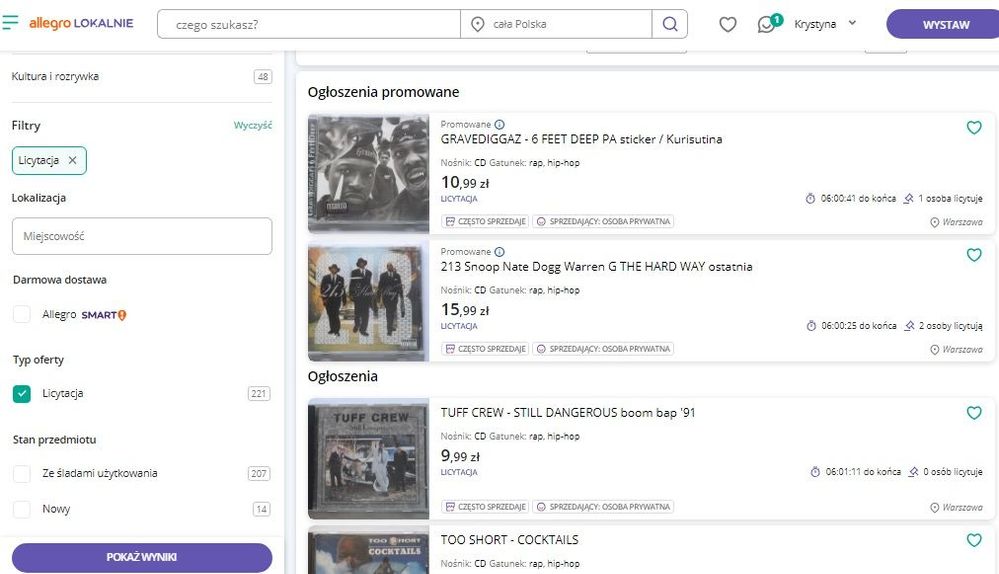Show promoted info icon for 213 Snoop
This screenshot has width=999, height=574.
[x=500, y=252]
